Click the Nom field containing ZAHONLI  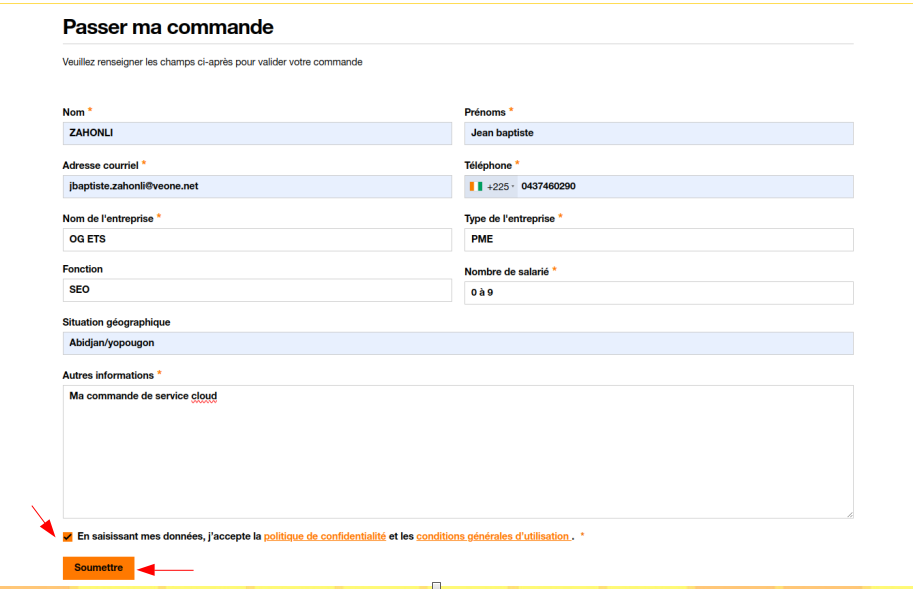257,134
